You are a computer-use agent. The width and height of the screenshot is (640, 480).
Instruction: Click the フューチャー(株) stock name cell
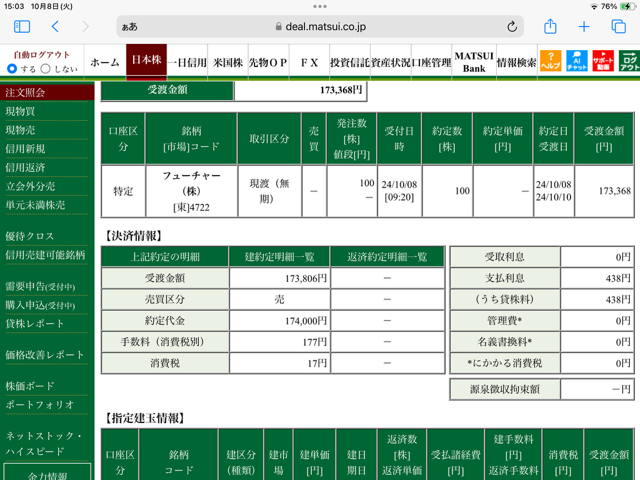coord(191,191)
